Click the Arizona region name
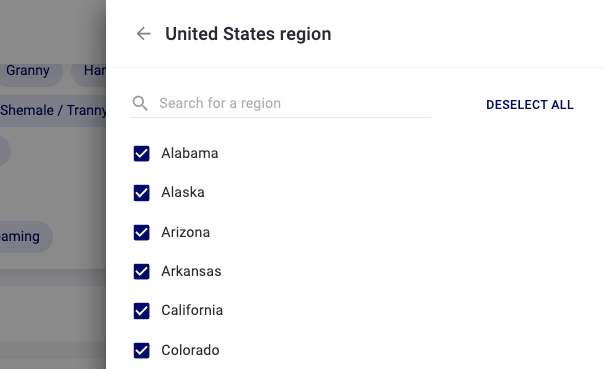Image resolution: width=604 pixels, height=369 pixels. (185, 232)
